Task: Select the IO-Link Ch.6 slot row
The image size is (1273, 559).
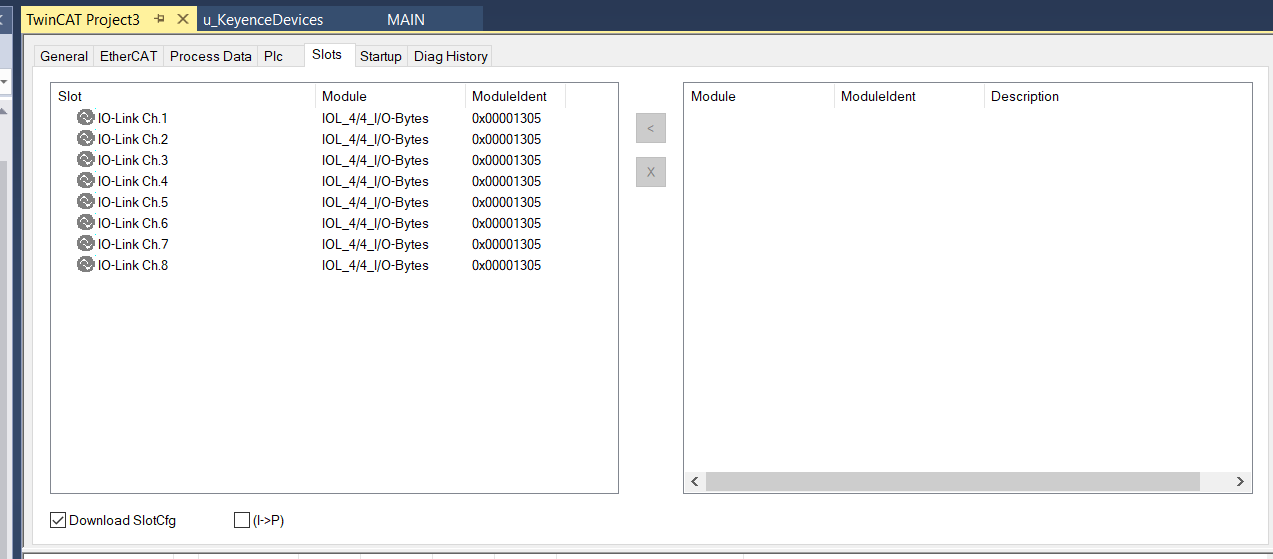Action: click(x=310, y=223)
